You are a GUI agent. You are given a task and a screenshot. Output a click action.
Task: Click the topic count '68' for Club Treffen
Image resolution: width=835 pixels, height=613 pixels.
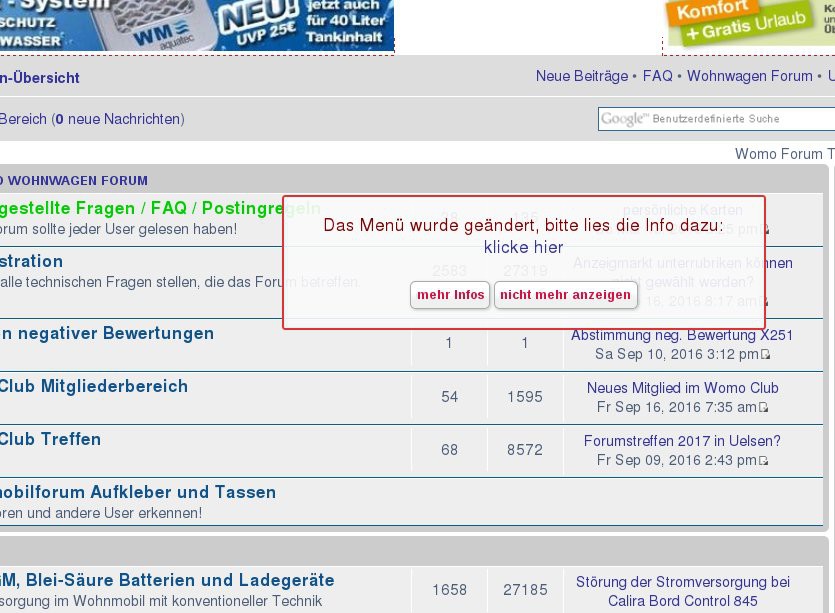[449, 450]
